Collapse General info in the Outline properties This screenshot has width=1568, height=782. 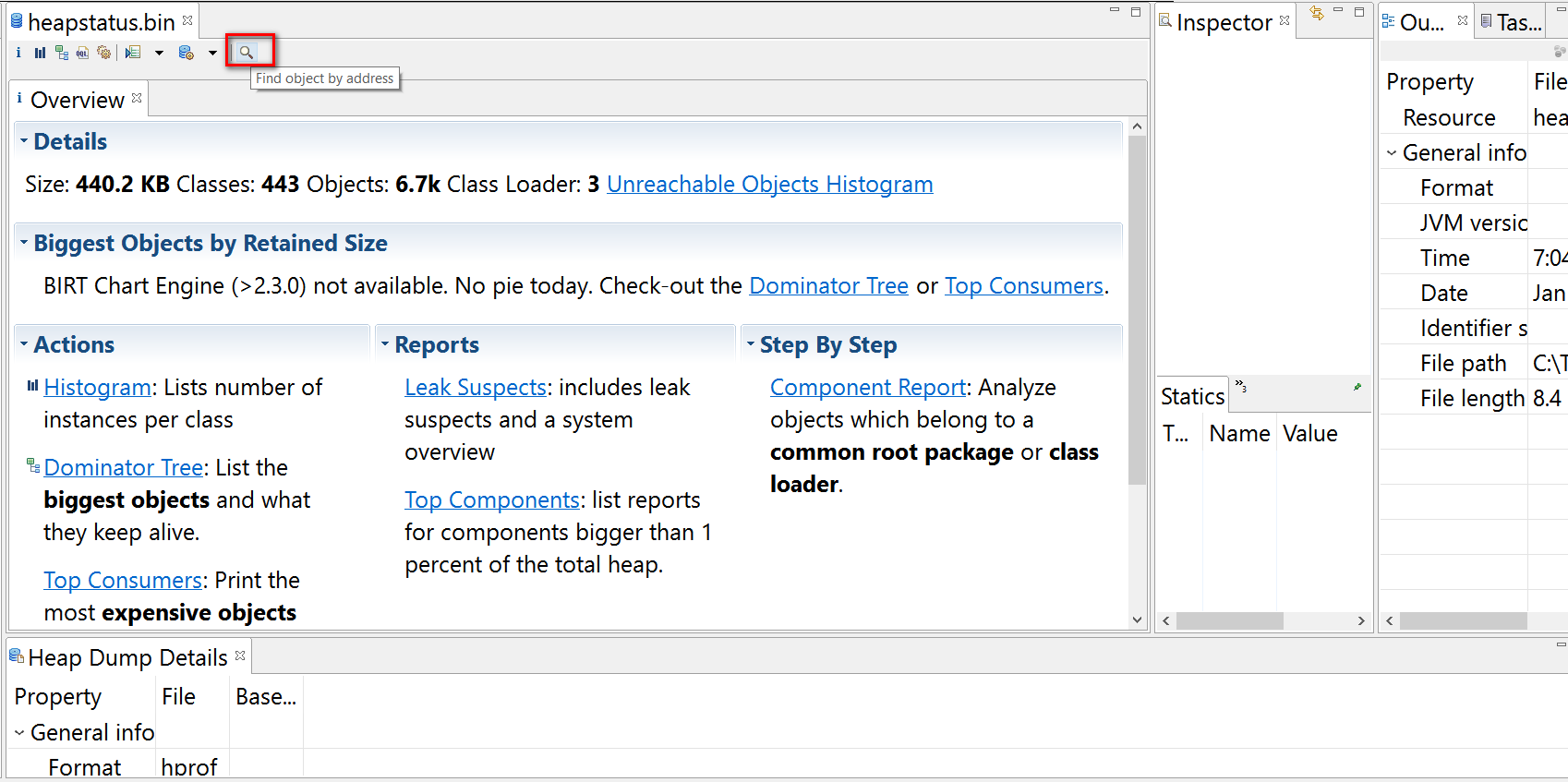[x=1392, y=153]
